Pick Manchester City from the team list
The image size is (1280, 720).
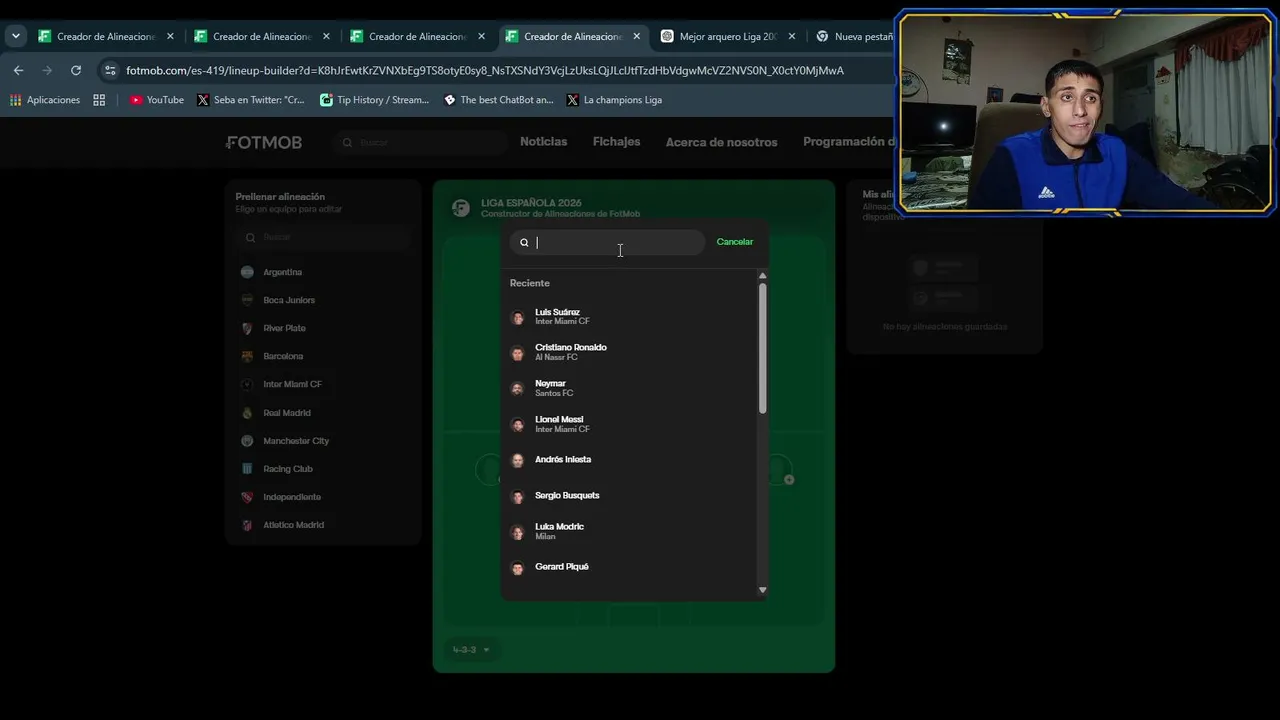(323, 441)
